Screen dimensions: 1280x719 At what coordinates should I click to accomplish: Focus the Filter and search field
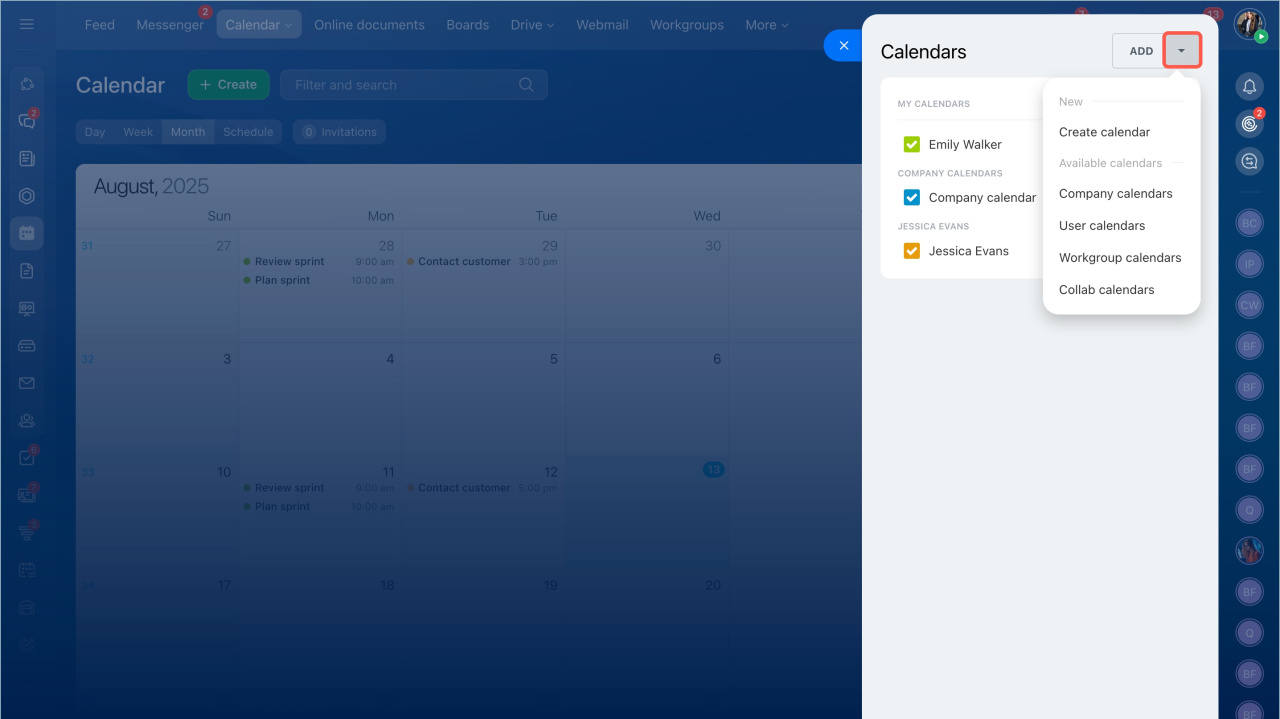[x=413, y=85]
